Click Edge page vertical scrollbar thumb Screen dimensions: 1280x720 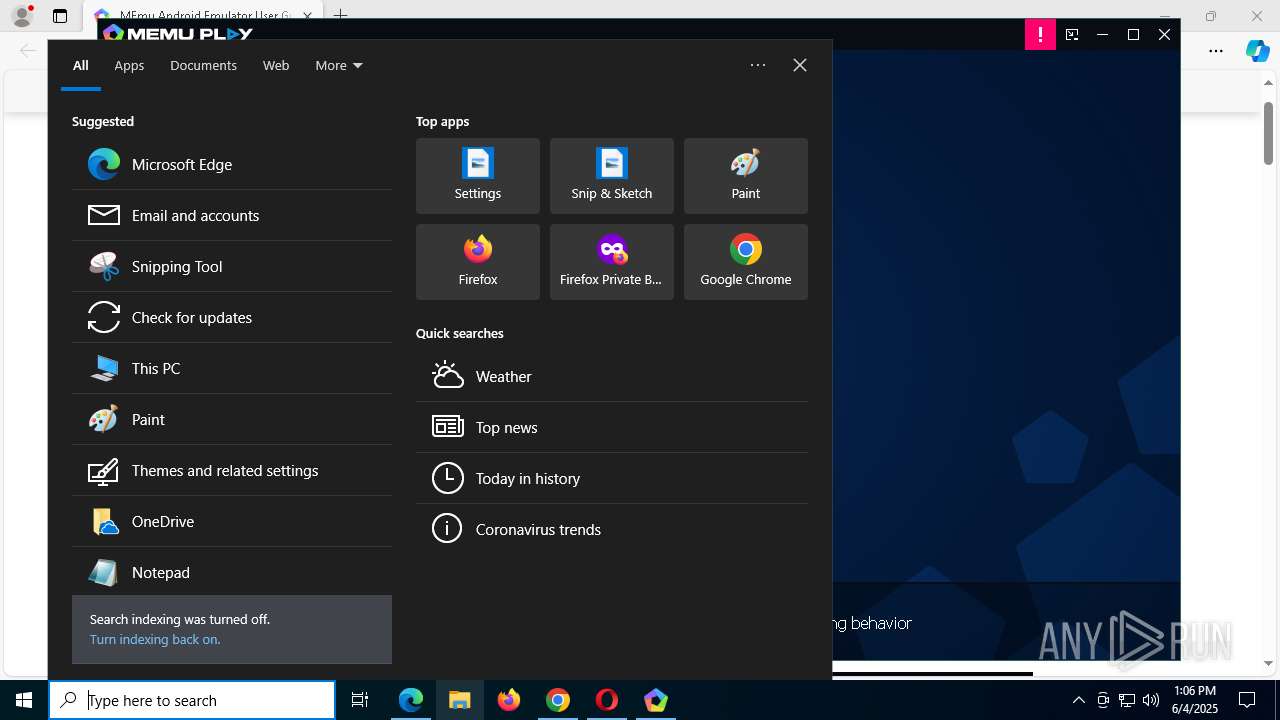pyautogui.click(x=1268, y=133)
